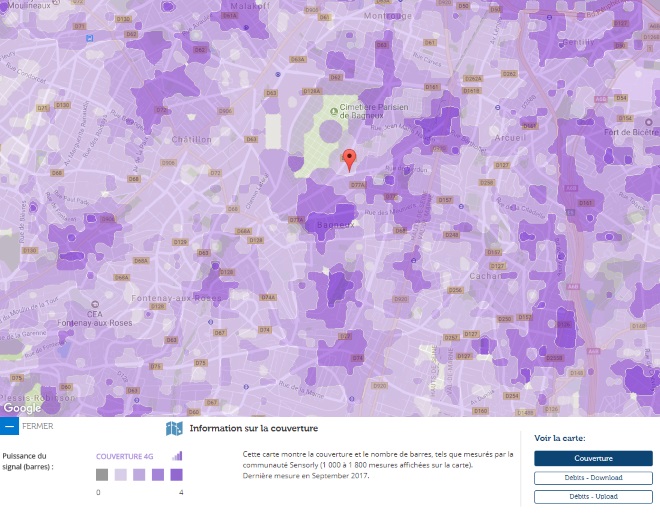Click the coverage map icon beside Information heading
The width and height of the screenshot is (660, 518).
(174, 429)
